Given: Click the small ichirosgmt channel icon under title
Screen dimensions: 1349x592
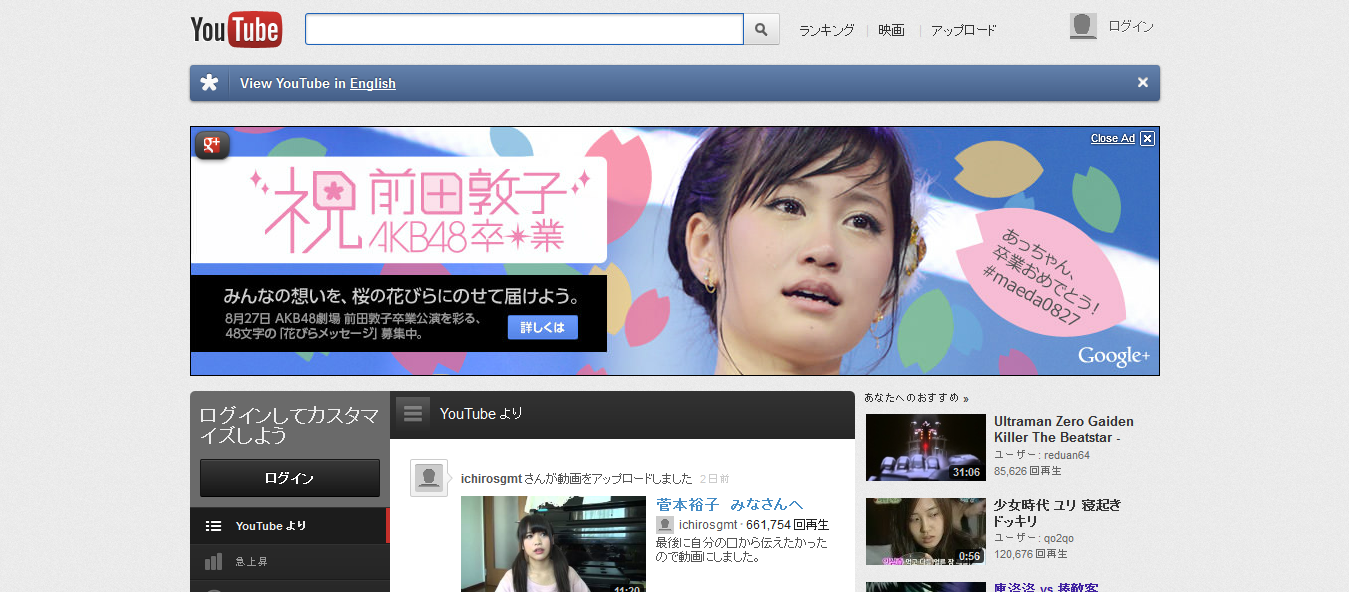Looking at the screenshot, I should click(664, 524).
